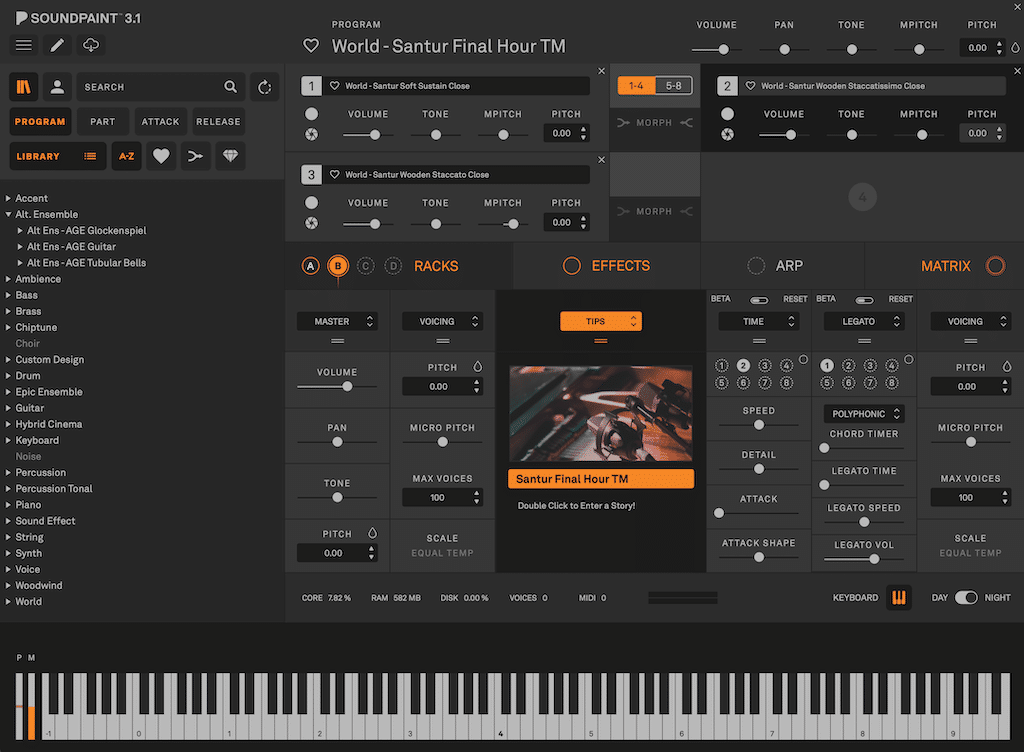Viewport: 1024px width, 752px height.
Task: Open the MASTER module dropdown
Action: [x=337, y=321]
